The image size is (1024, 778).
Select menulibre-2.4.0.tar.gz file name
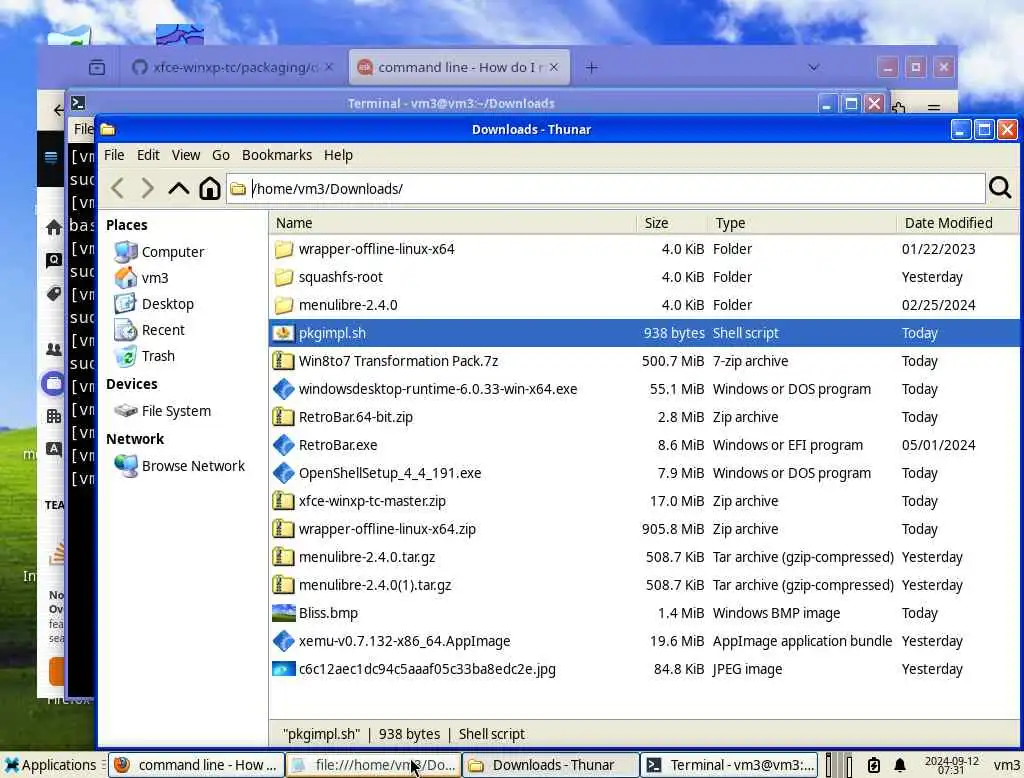click(x=367, y=558)
